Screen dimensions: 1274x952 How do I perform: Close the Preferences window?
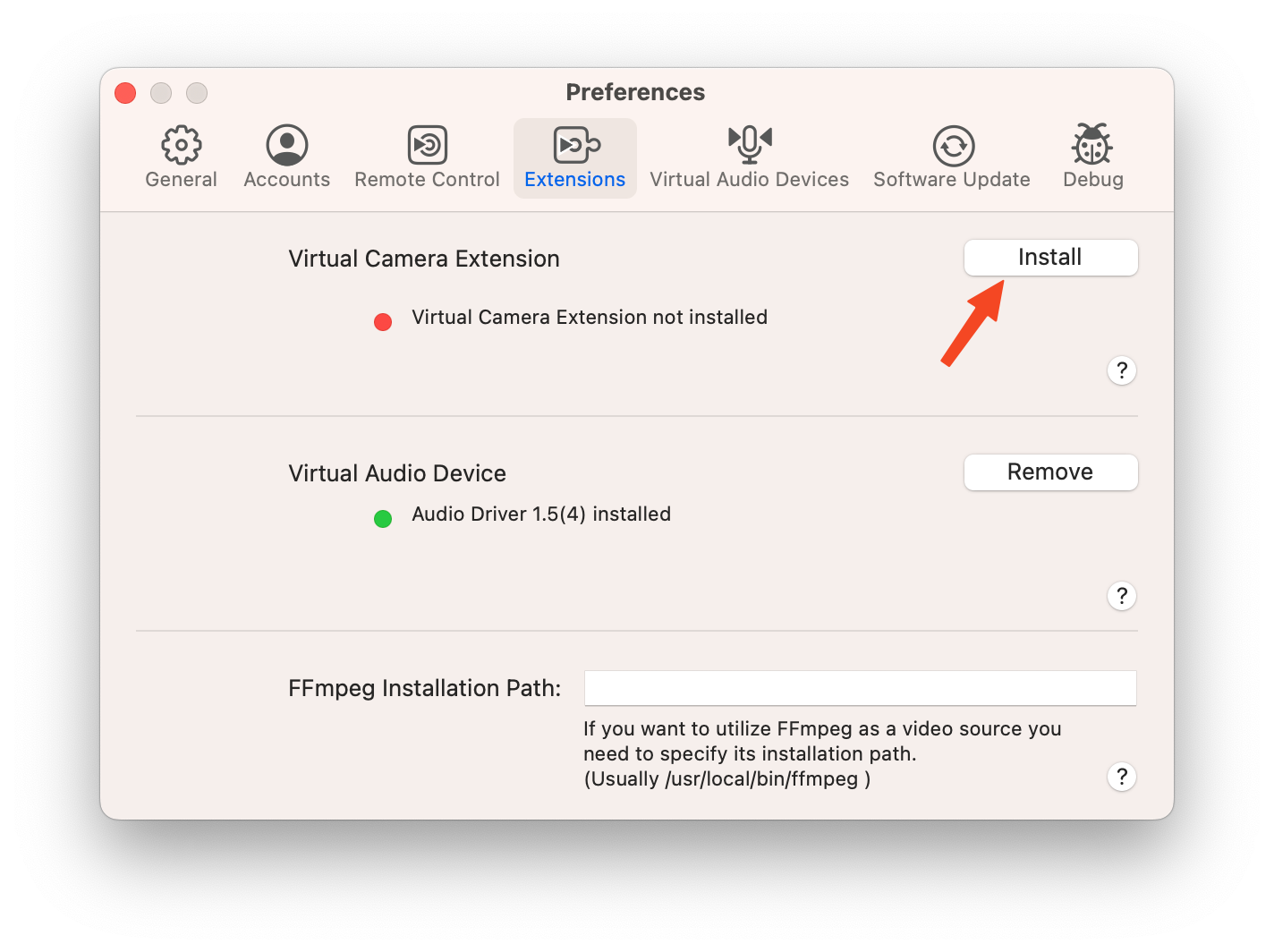(x=125, y=93)
